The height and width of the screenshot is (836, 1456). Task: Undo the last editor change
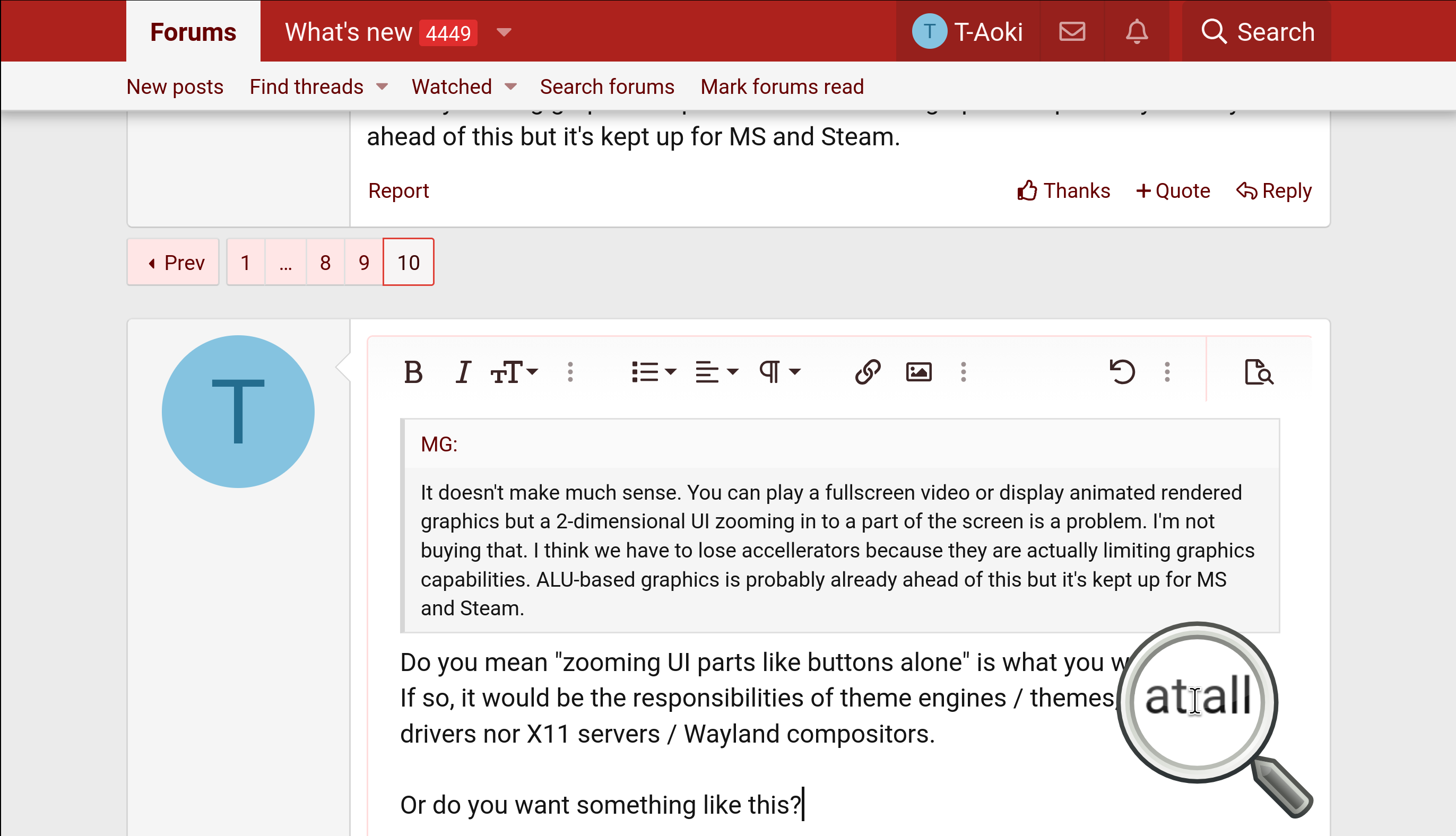coord(1123,372)
